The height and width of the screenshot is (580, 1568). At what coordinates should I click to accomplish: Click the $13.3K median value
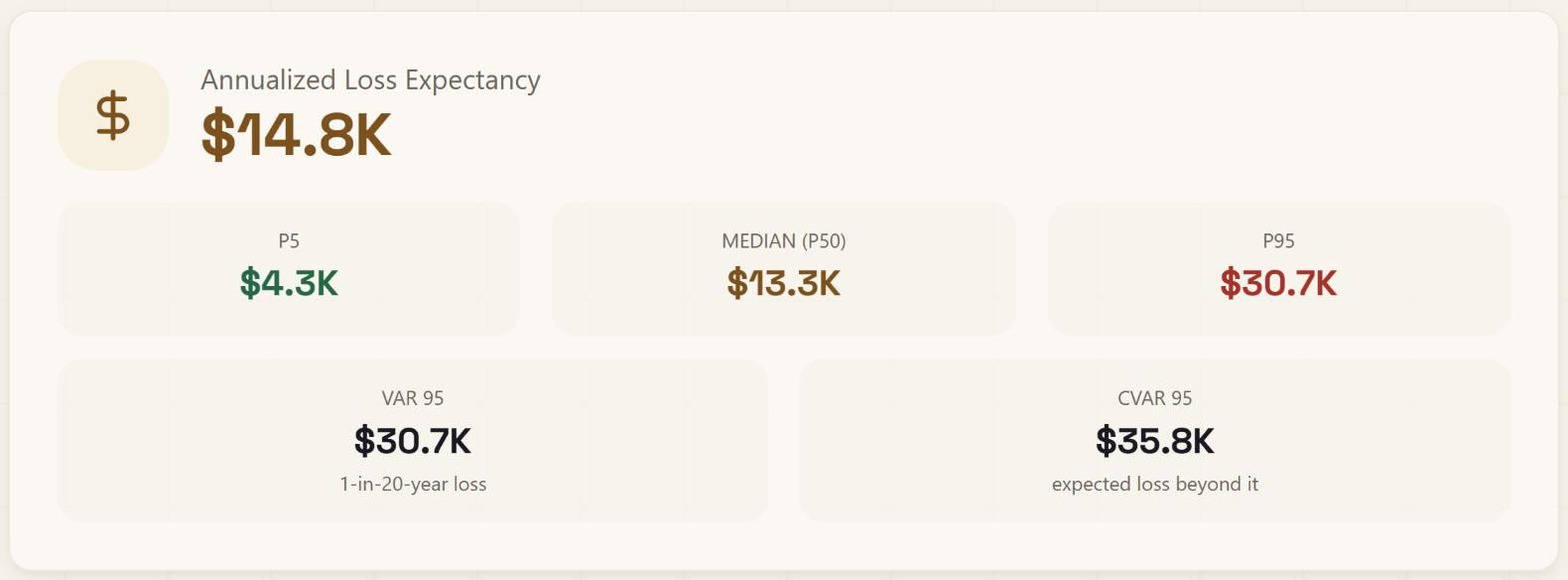tap(784, 283)
